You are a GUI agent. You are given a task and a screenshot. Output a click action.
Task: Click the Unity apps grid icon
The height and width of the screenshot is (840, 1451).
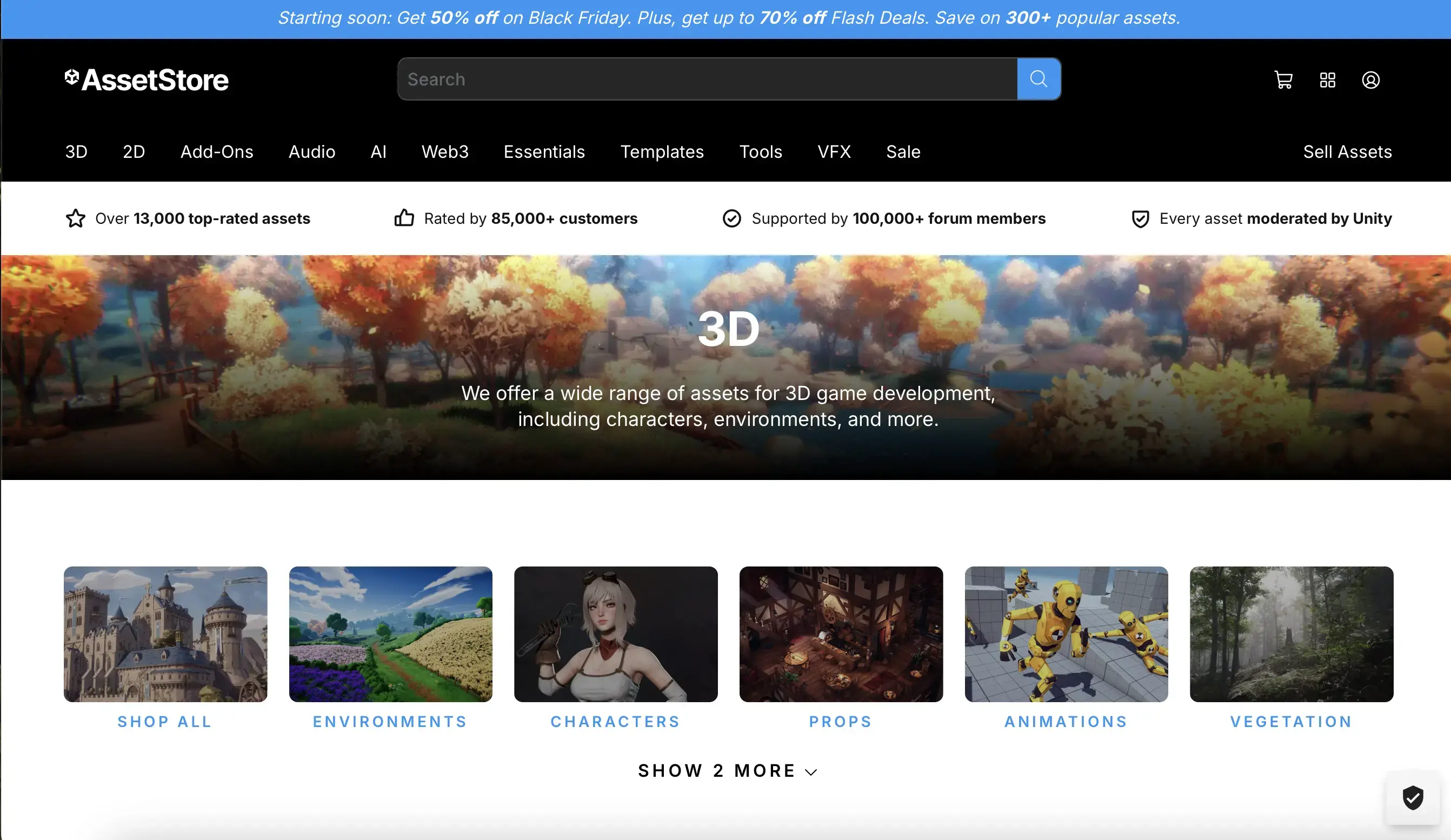(1327, 80)
